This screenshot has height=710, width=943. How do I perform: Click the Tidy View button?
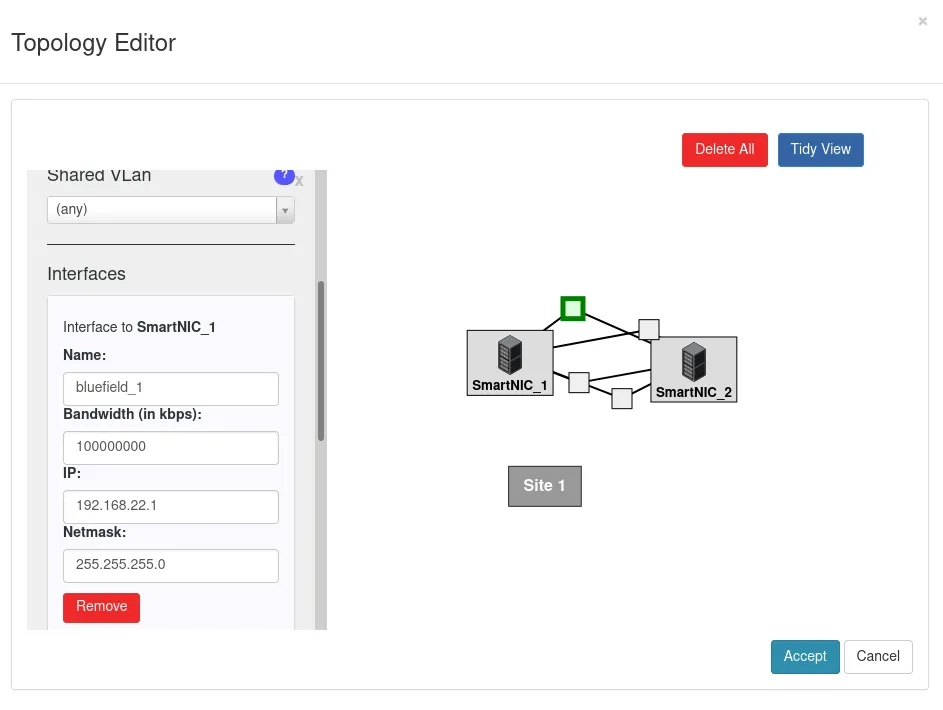click(820, 150)
